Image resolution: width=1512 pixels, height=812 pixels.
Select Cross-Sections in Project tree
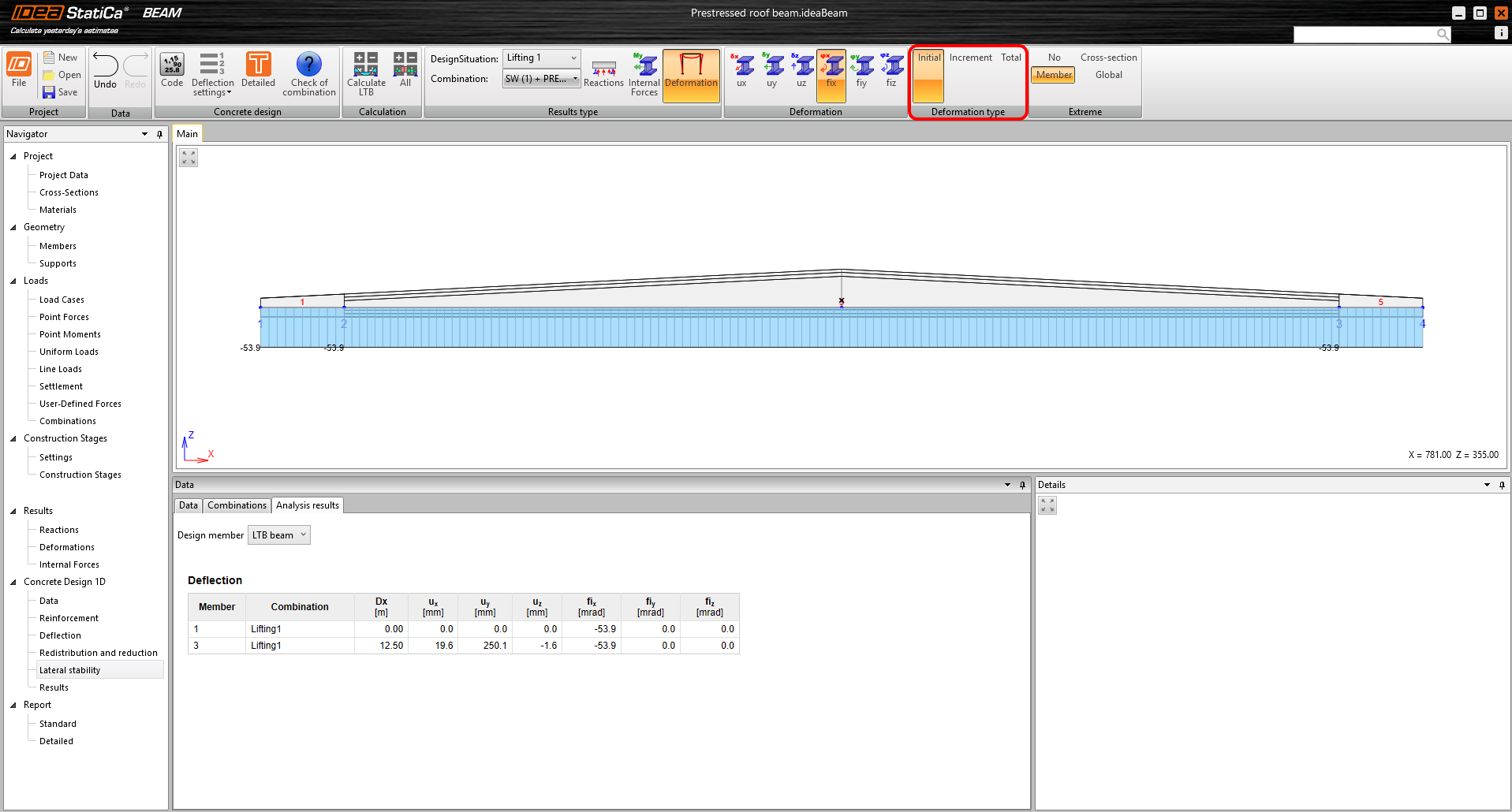[x=69, y=192]
